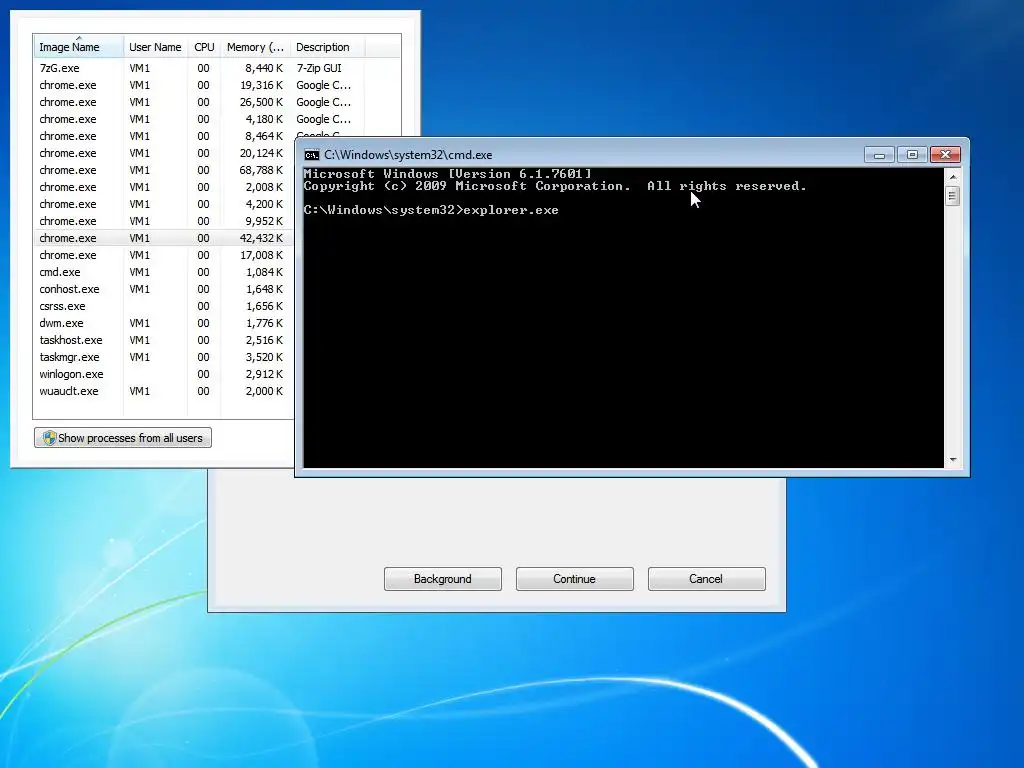Select the csrss.exe process row
1024x768 pixels.
coord(163,306)
